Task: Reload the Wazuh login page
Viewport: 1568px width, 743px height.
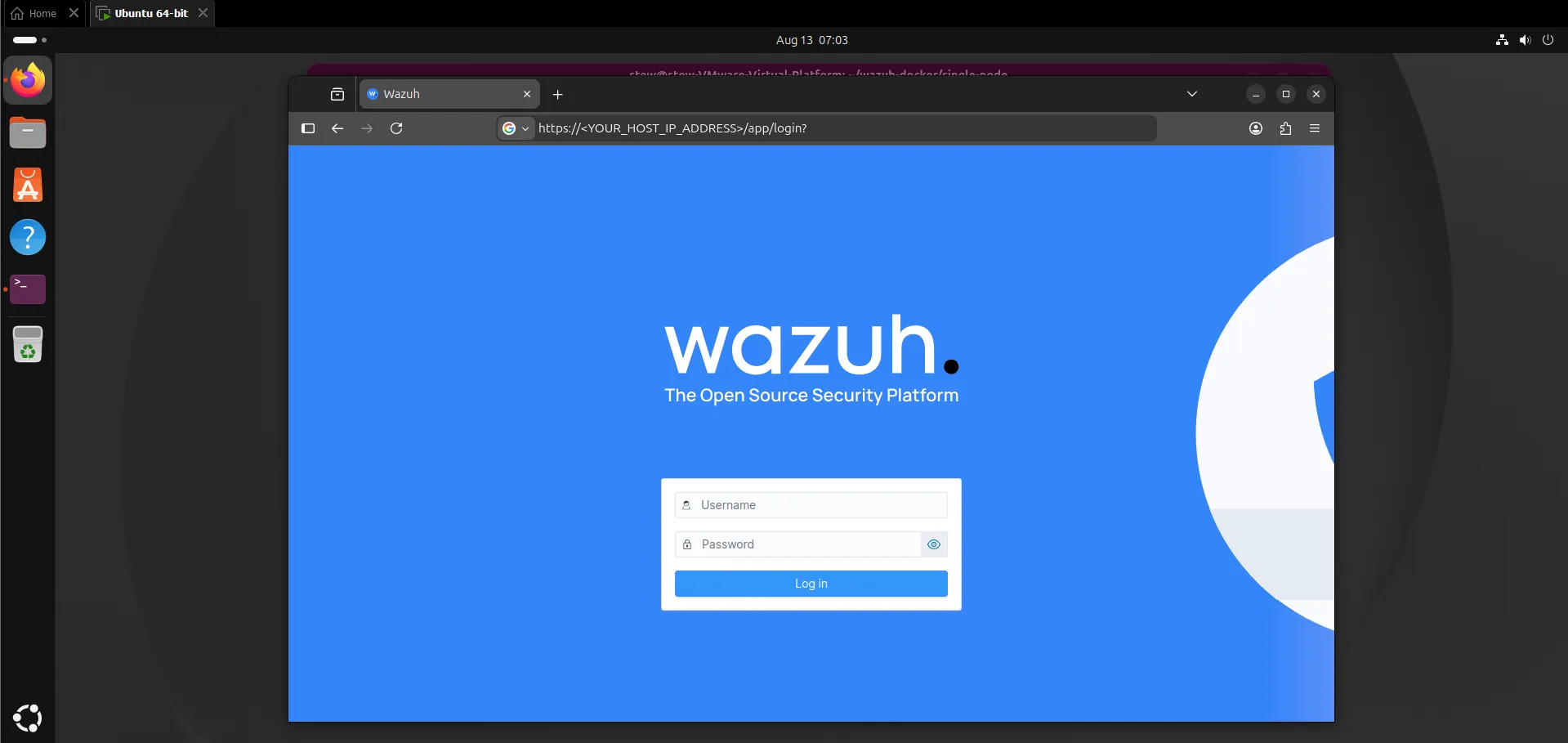Action: [396, 128]
